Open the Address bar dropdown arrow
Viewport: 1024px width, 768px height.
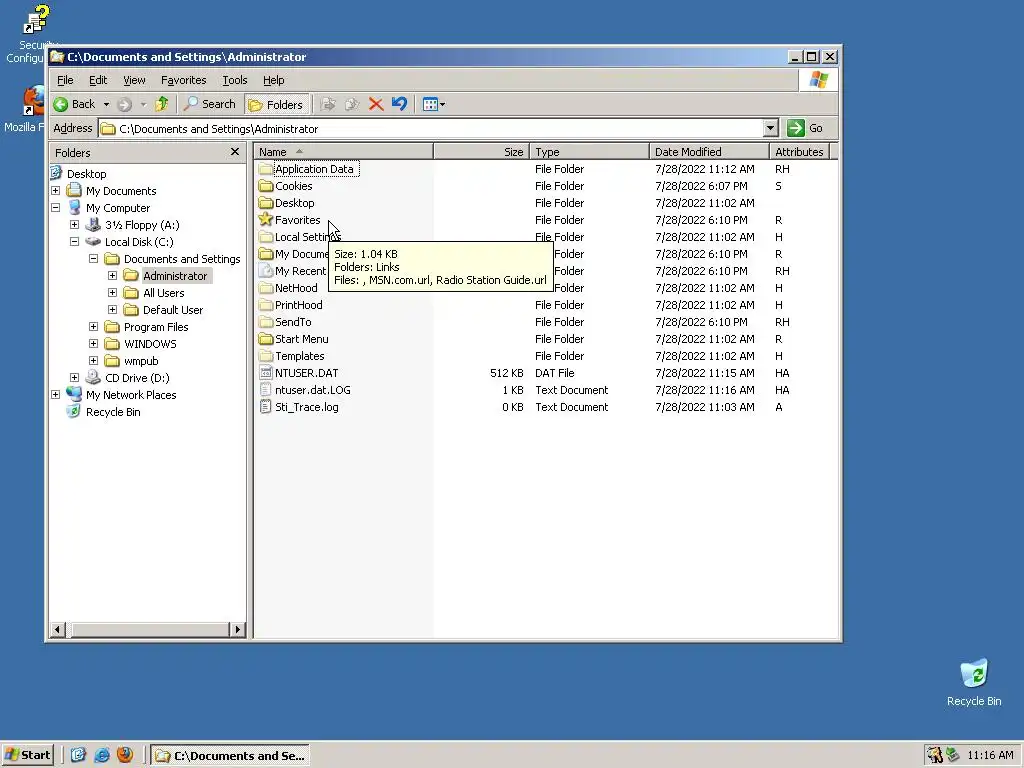pos(771,128)
